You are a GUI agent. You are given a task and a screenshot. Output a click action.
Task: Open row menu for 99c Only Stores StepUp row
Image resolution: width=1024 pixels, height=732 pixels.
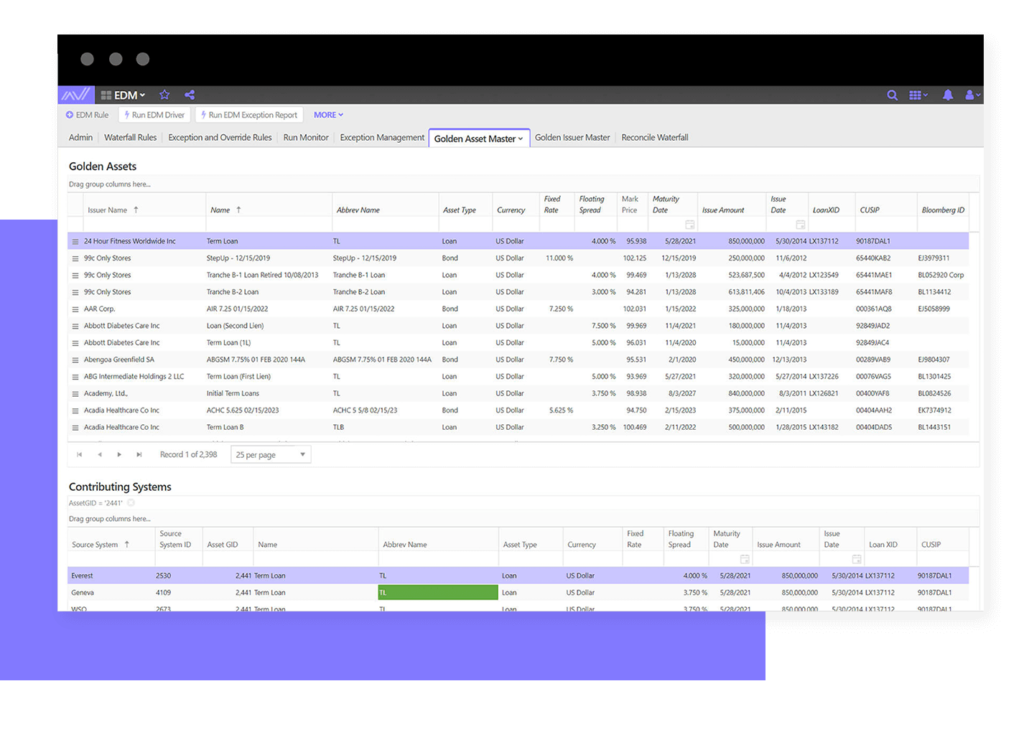(75, 259)
